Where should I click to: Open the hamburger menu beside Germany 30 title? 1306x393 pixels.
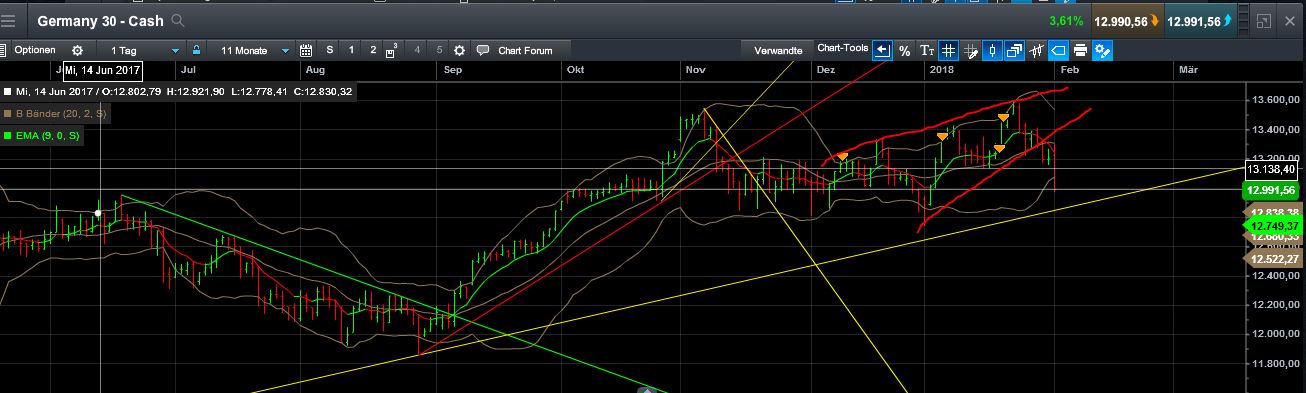9,20
